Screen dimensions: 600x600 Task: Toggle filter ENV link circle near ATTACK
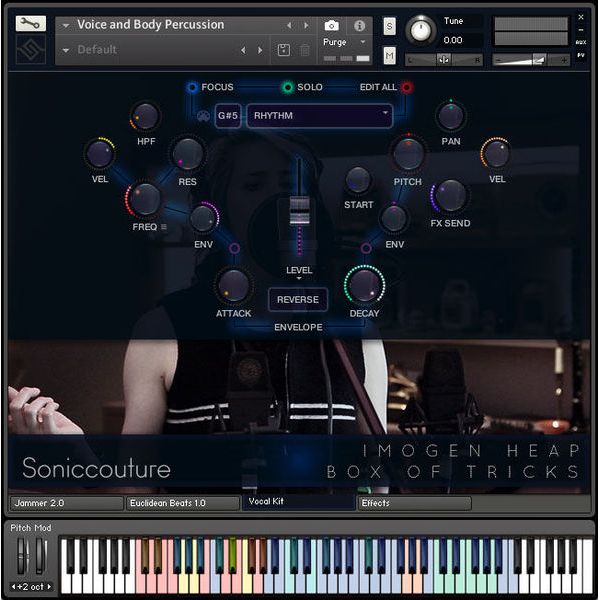pos(235,248)
